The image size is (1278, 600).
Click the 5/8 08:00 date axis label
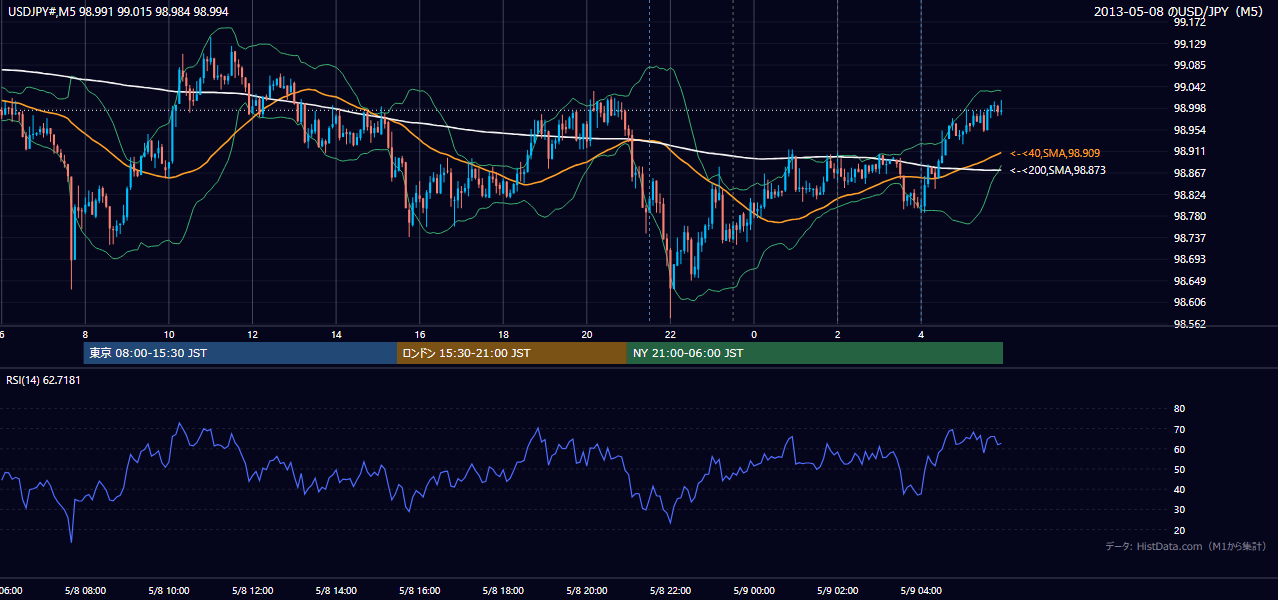(85, 591)
